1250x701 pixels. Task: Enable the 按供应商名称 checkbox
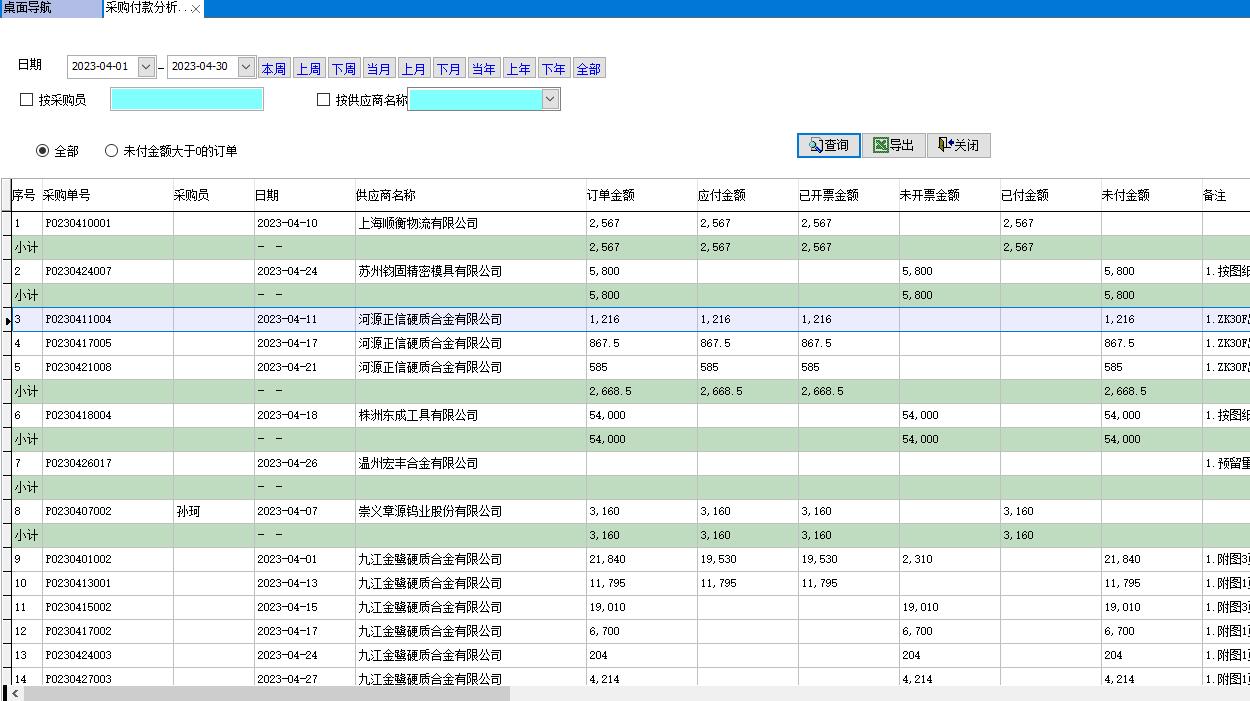322,98
